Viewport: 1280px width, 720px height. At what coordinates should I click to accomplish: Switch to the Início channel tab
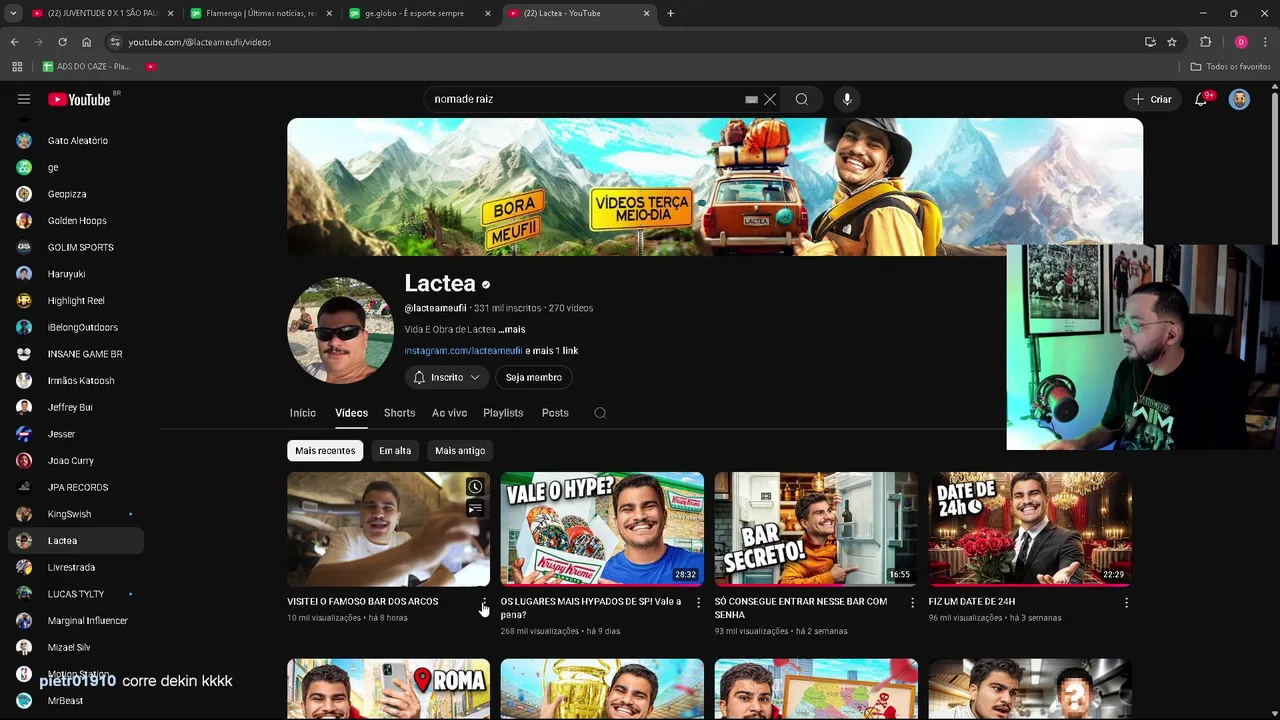coord(302,413)
